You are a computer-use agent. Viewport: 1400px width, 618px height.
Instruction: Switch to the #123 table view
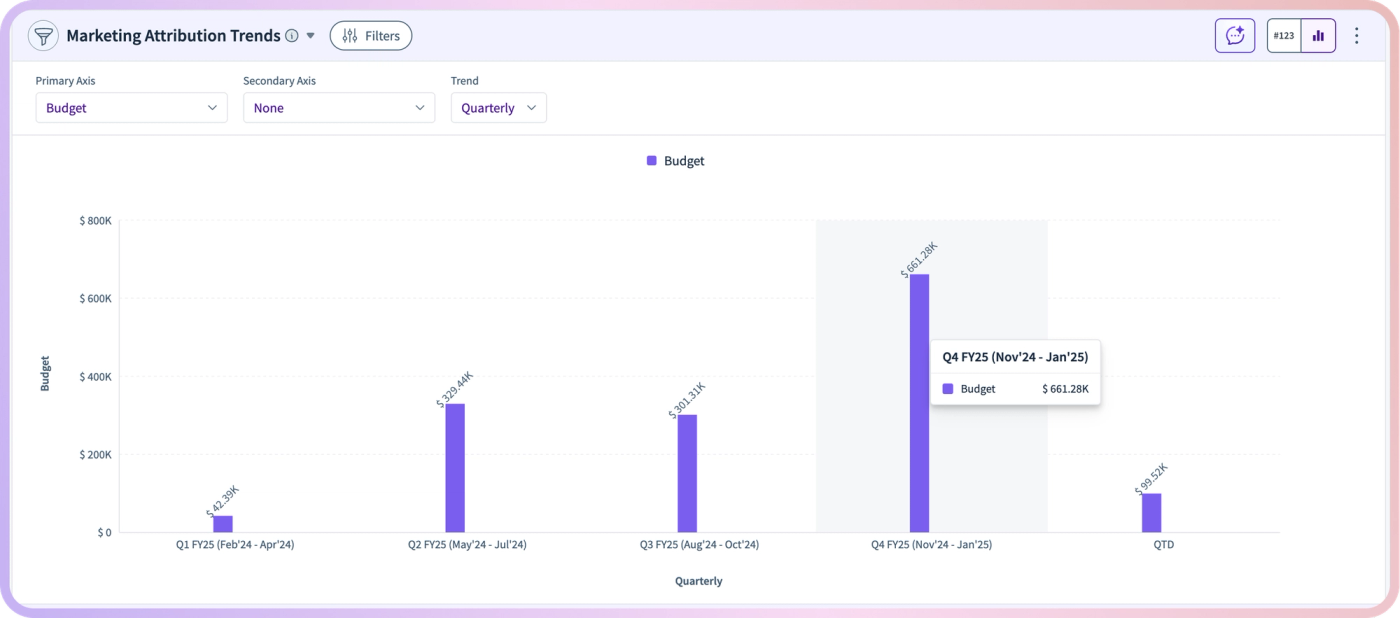point(1284,36)
